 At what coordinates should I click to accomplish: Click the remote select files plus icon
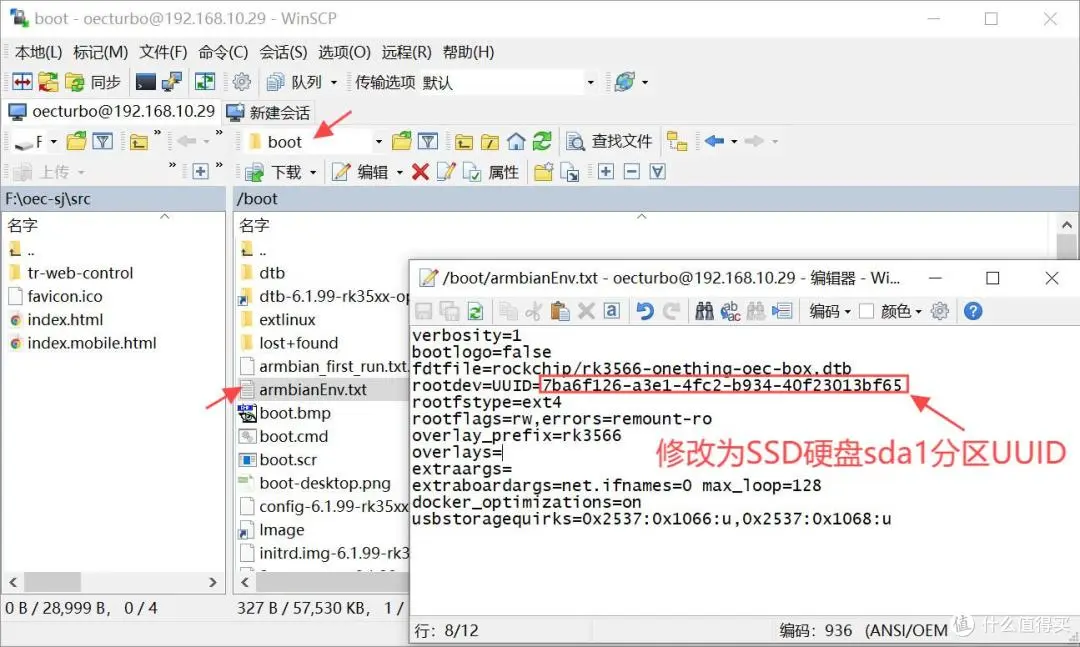pos(605,172)
